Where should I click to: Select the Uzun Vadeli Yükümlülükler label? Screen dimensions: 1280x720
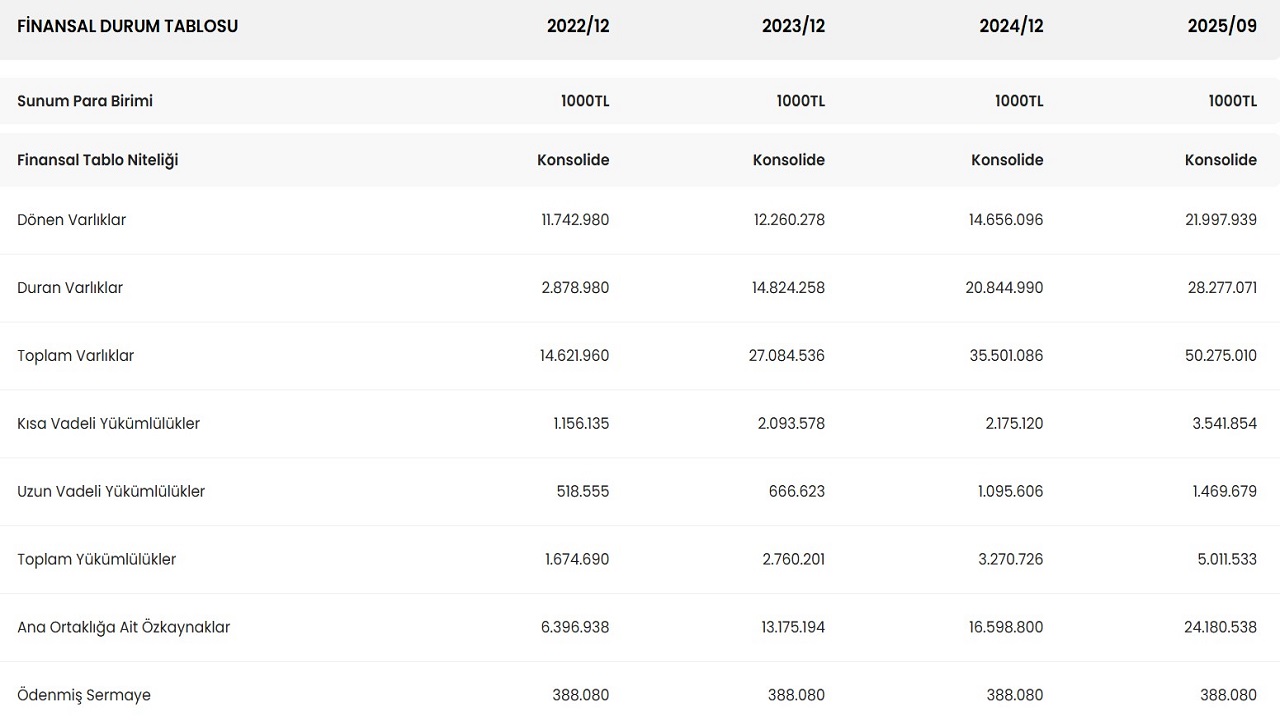[111, 492]
